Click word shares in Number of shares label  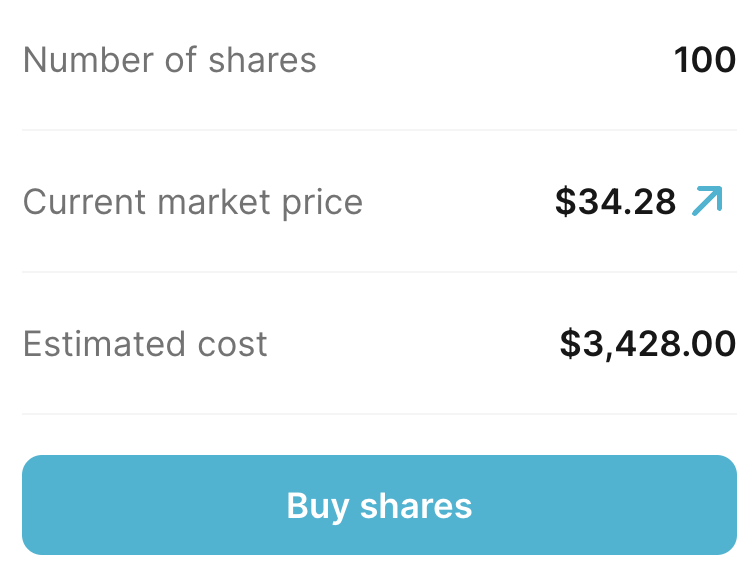[x=262, y=60]
